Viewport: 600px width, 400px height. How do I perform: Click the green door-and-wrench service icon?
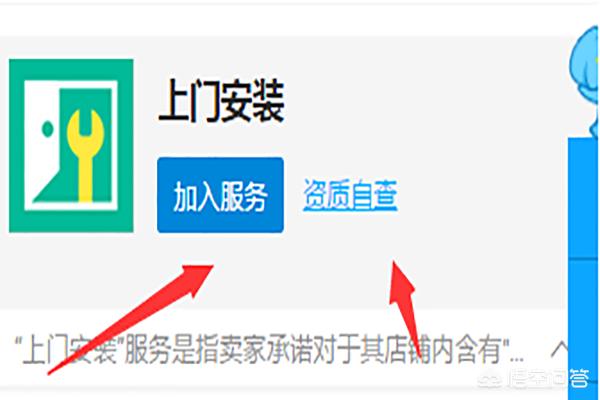pyautogui.click(x=71, y=145)
